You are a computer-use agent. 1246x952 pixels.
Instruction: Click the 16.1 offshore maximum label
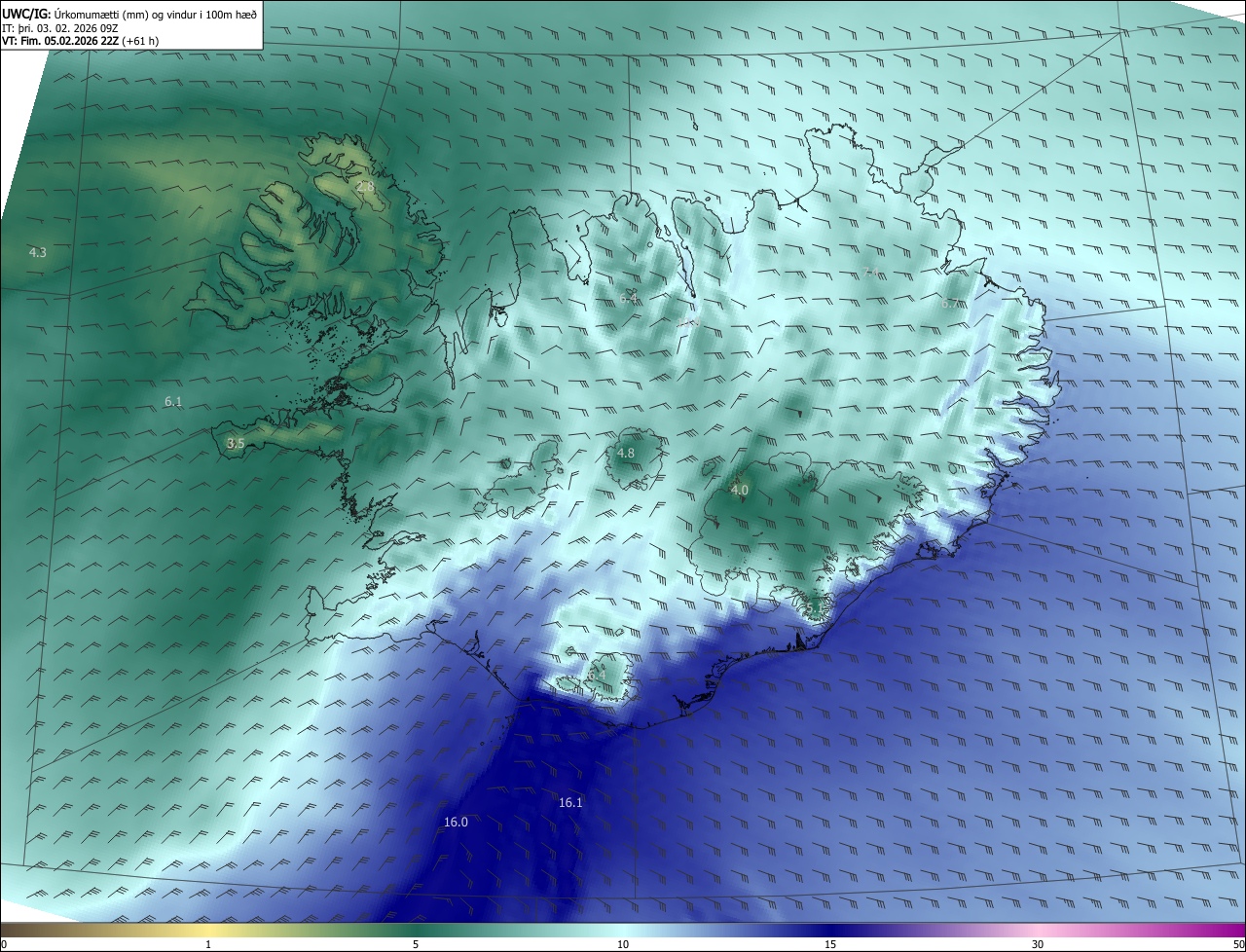[x=570, y=802]
